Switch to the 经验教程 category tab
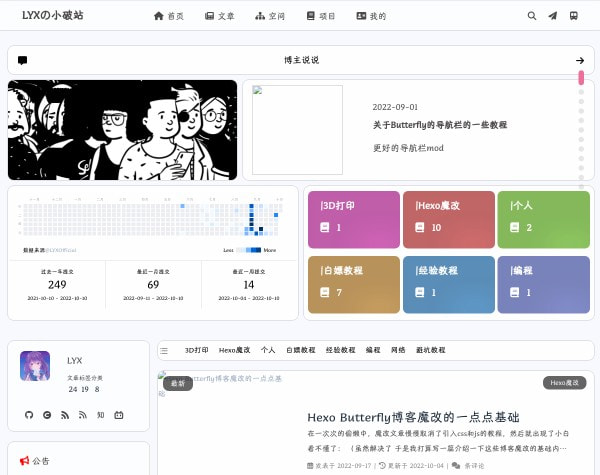 (x=341, y=351)
